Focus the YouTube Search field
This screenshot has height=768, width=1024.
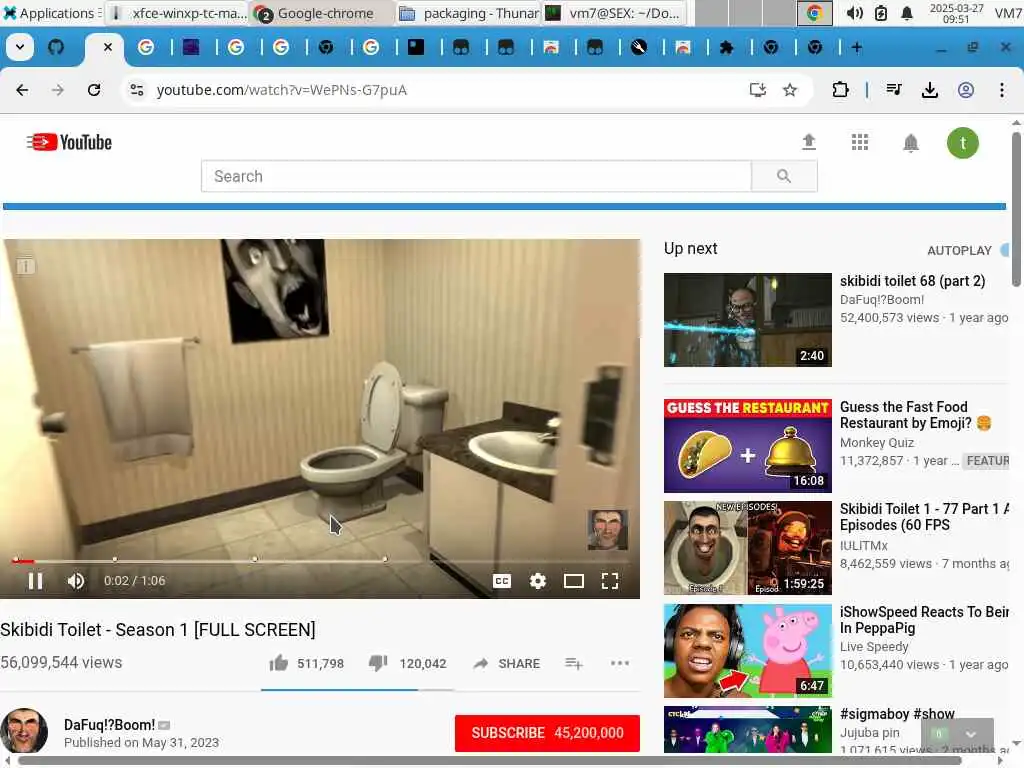pyautogui.click(x=476, y=176)
